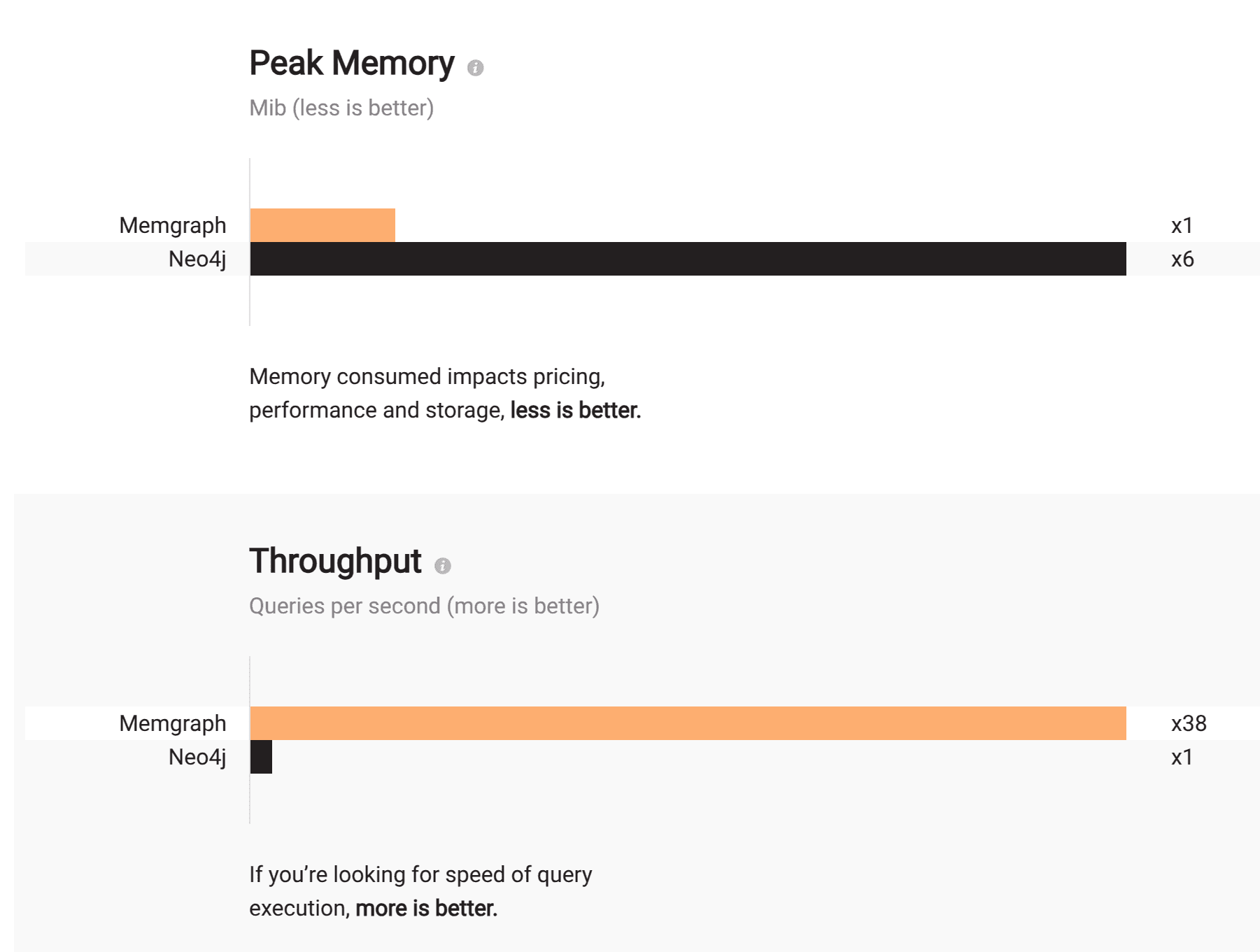
Task: Click 'Queries per second (more is better)' subtitle
Action: (424, 606)
